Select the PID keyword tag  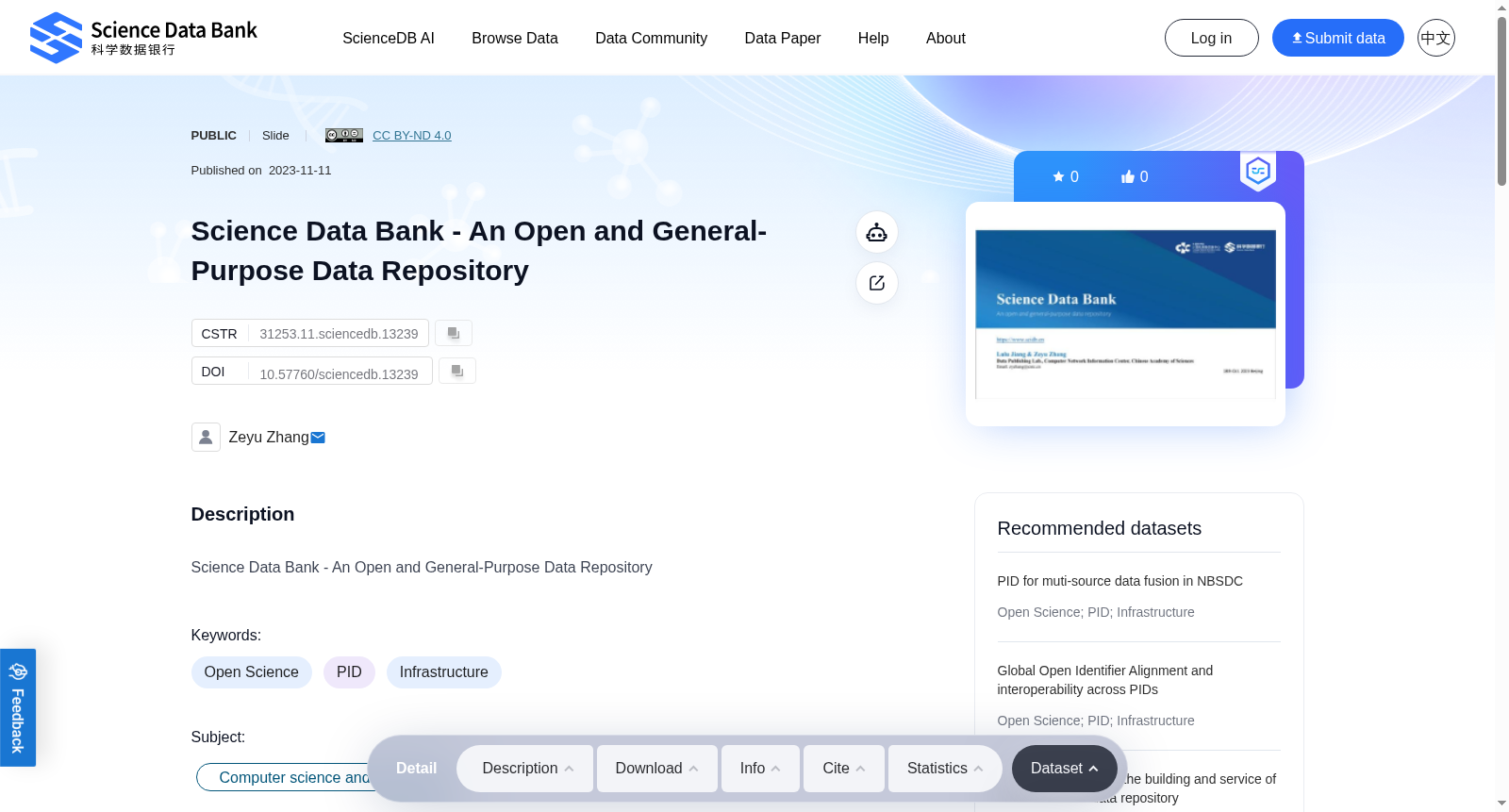[349, 672]
